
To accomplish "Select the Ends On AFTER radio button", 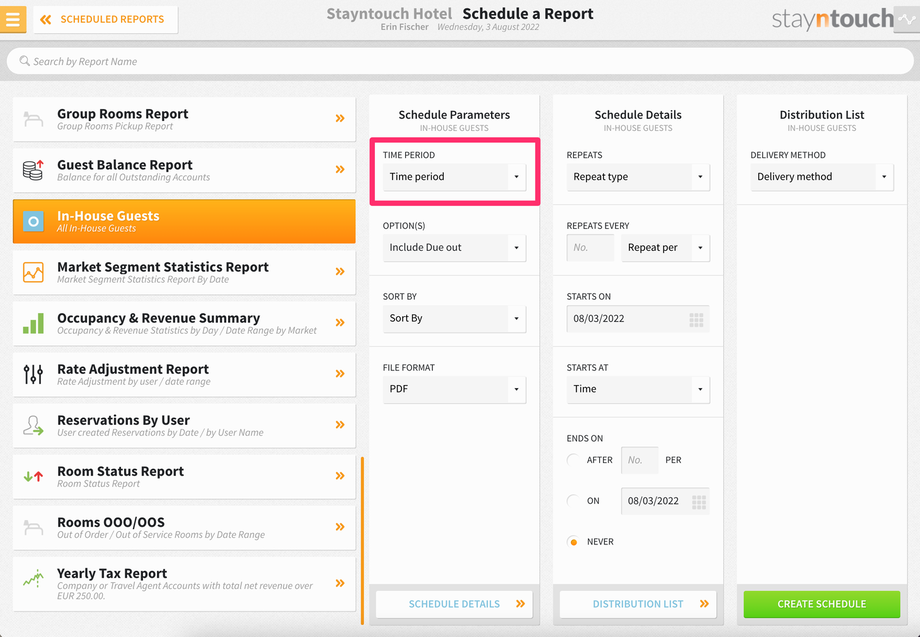I will click(x=573, y=460).
